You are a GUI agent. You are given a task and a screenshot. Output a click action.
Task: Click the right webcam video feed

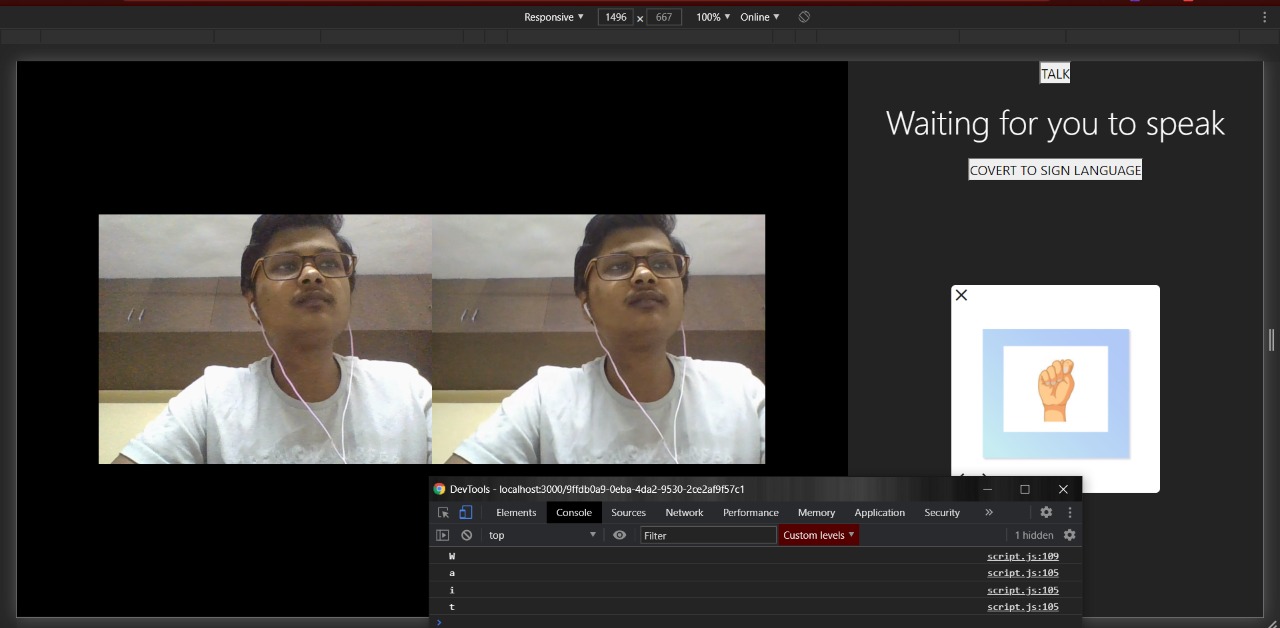[x=598, y=339]
